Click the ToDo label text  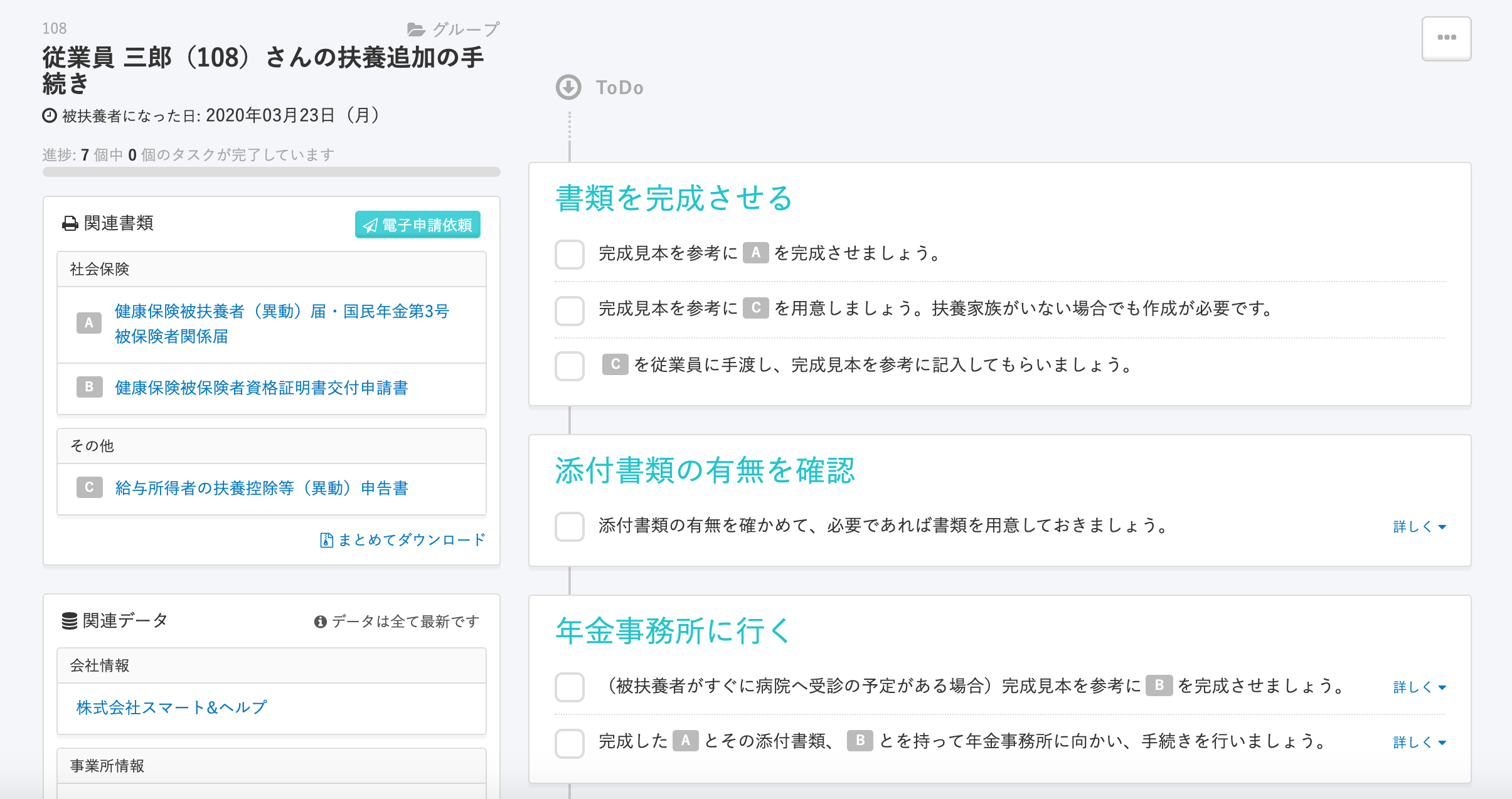(x=620, y=87)
